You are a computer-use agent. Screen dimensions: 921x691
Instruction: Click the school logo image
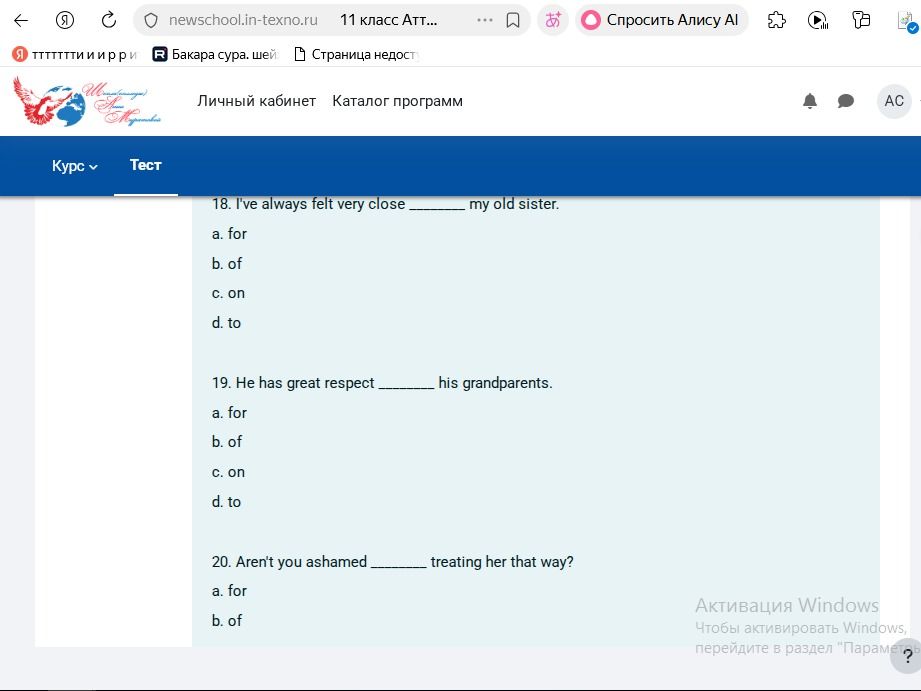(86, 101)
